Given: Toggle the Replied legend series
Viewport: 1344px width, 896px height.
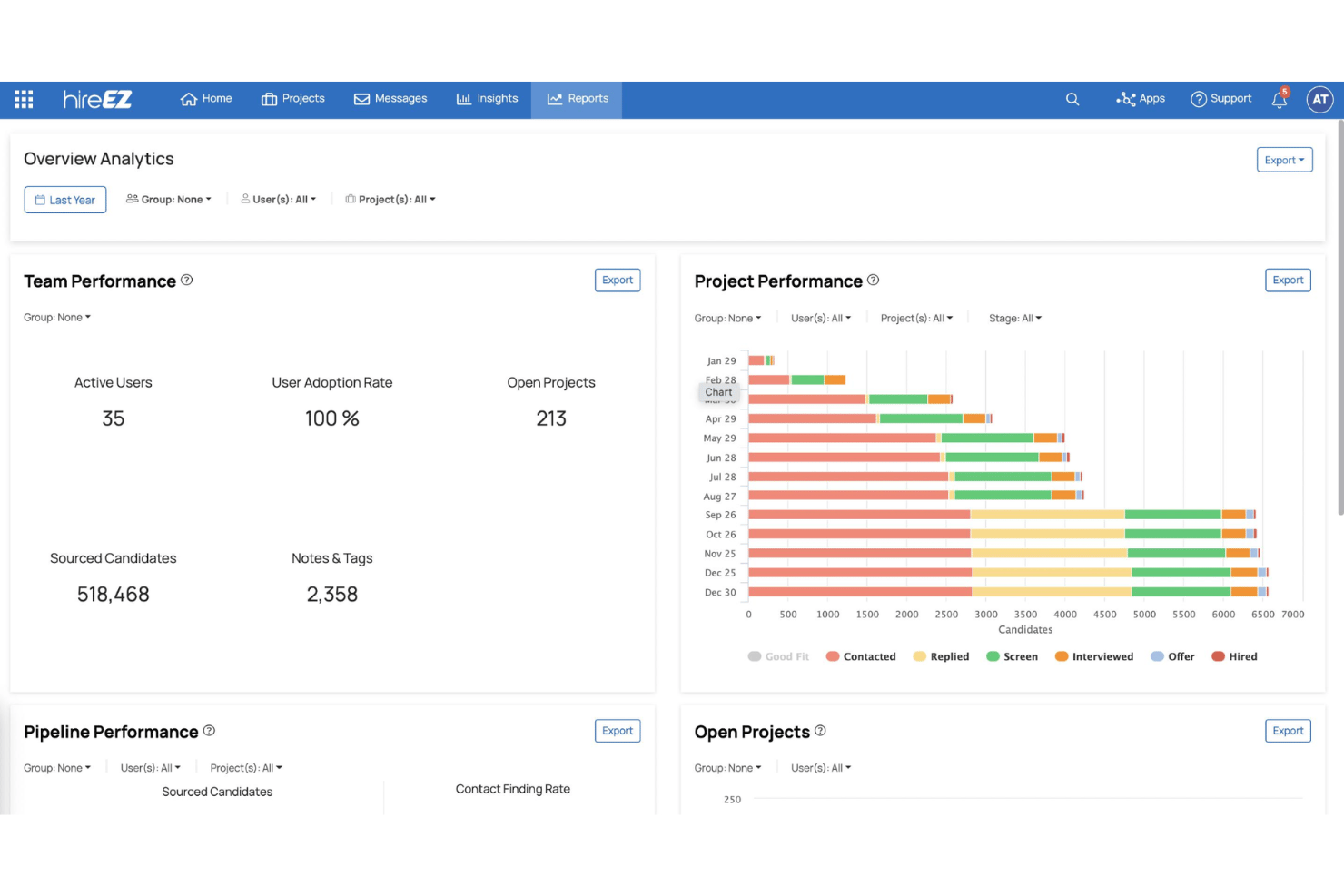Looking at the screenshot, I should coord(941,656).
